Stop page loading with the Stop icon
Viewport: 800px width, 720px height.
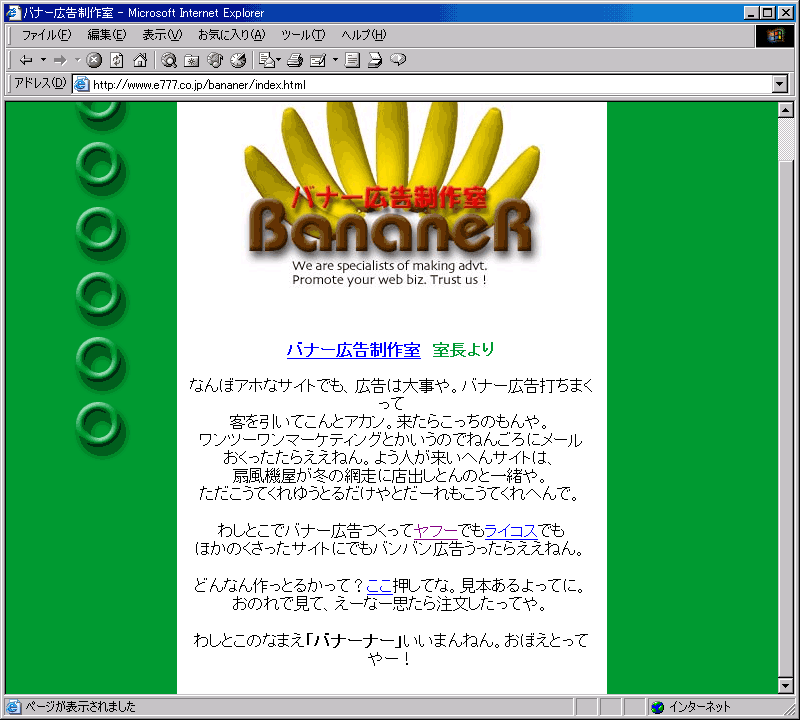(x=94, y=60)
